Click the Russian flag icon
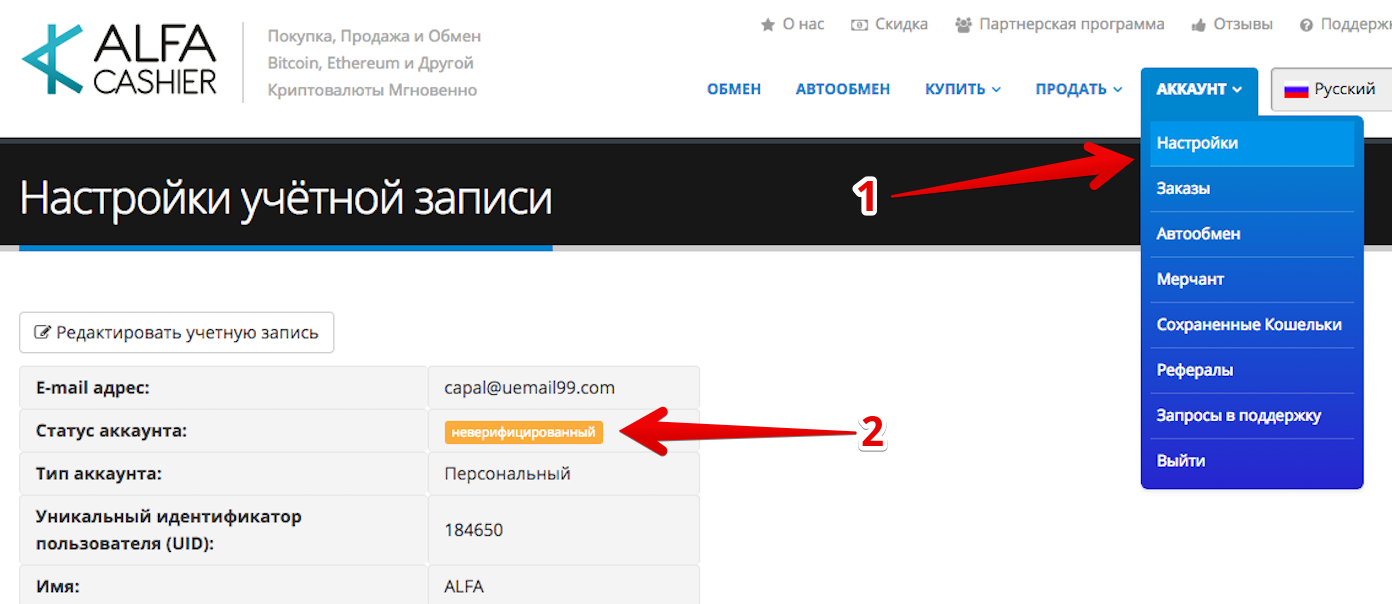Screen dimensions: 1392x604 click(x=1297, y=90)
